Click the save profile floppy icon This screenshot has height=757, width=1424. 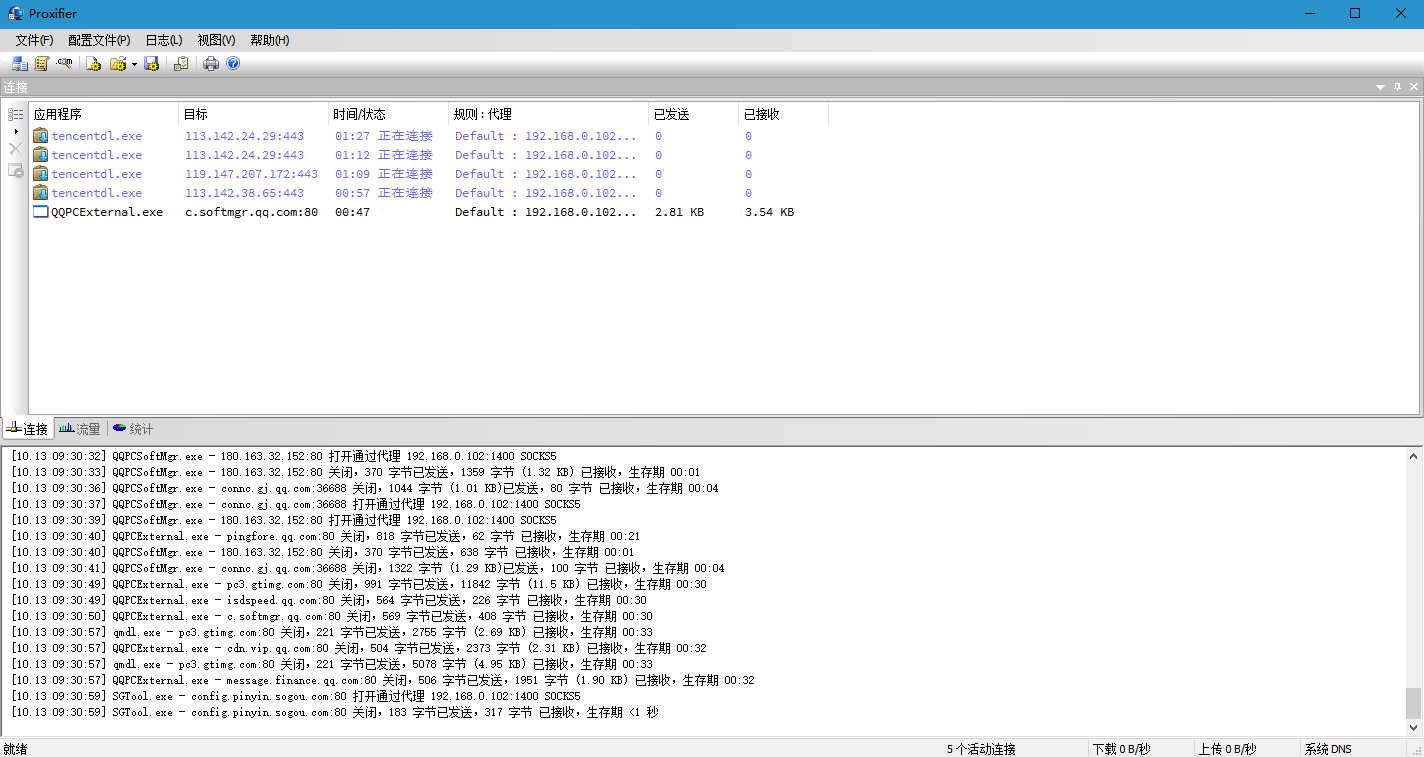[x=152, y=64]
